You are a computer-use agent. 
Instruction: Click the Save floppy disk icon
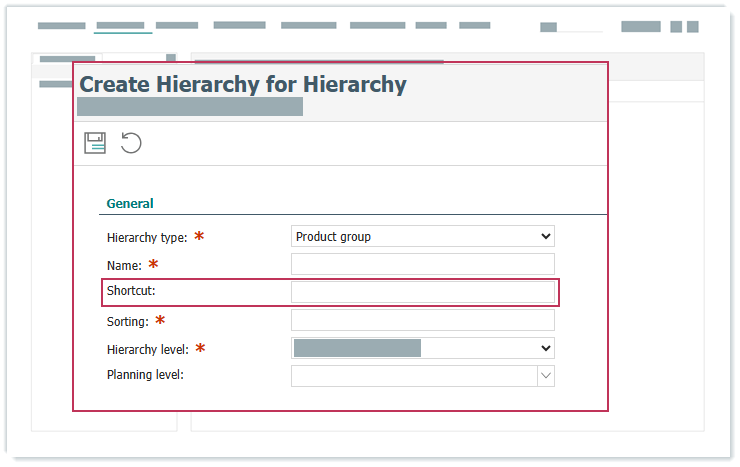95,143
